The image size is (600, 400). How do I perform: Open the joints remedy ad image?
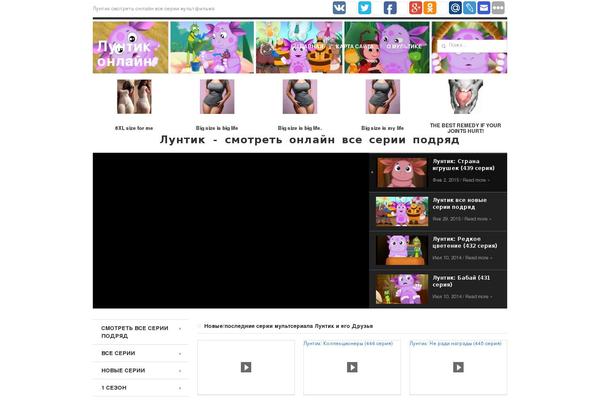point(465,96)
